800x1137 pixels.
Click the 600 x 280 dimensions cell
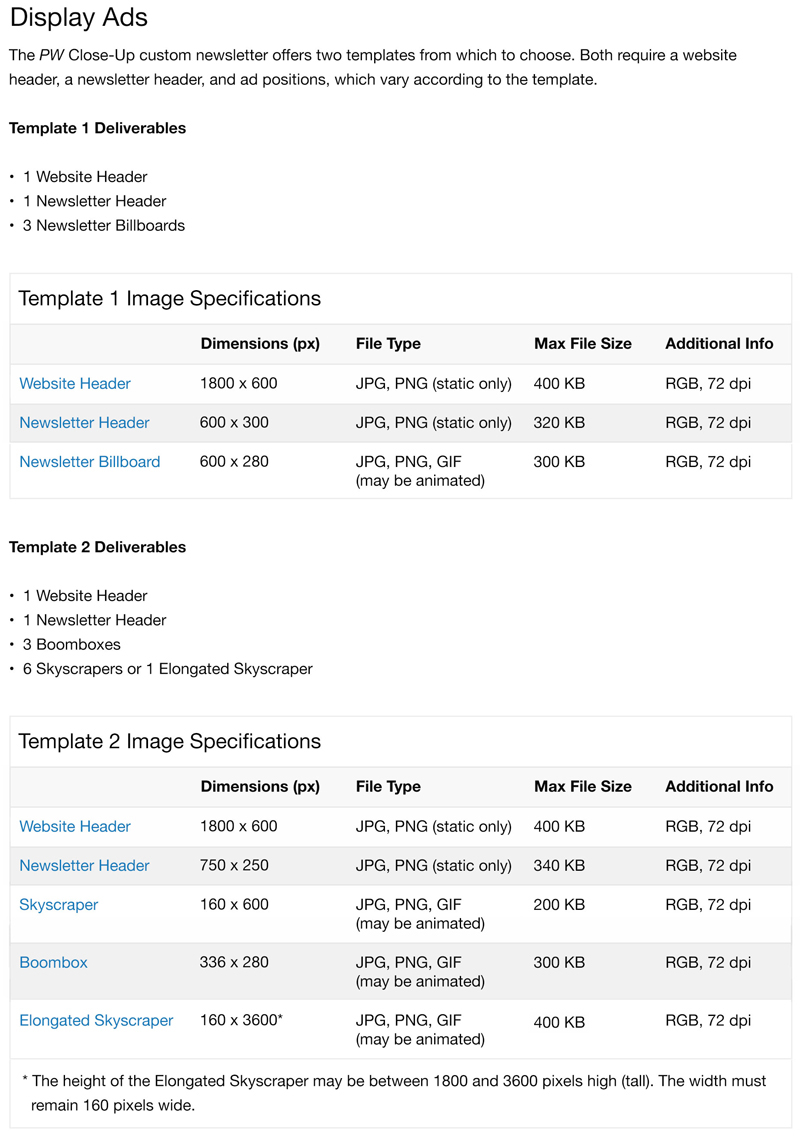[x=234, y=462]
